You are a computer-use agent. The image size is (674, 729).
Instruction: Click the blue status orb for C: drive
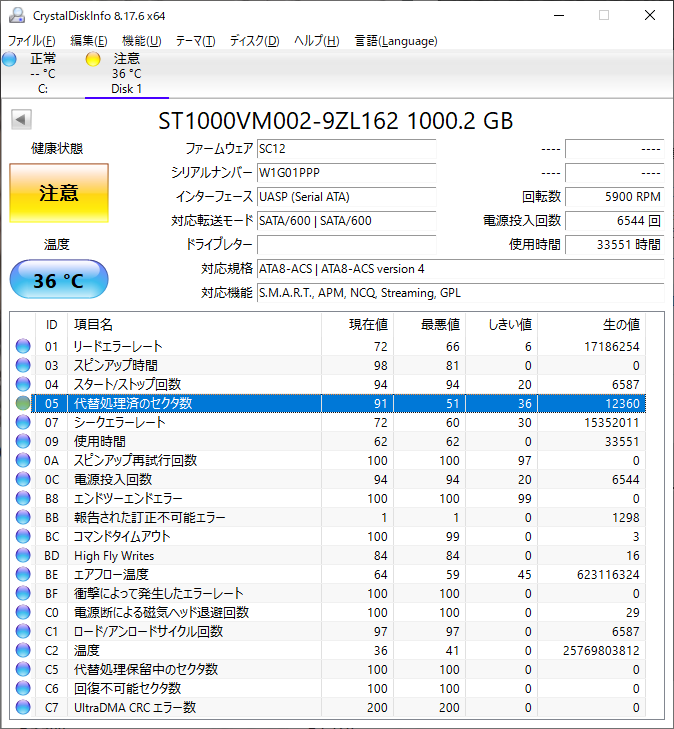click(x=9, y=59)
